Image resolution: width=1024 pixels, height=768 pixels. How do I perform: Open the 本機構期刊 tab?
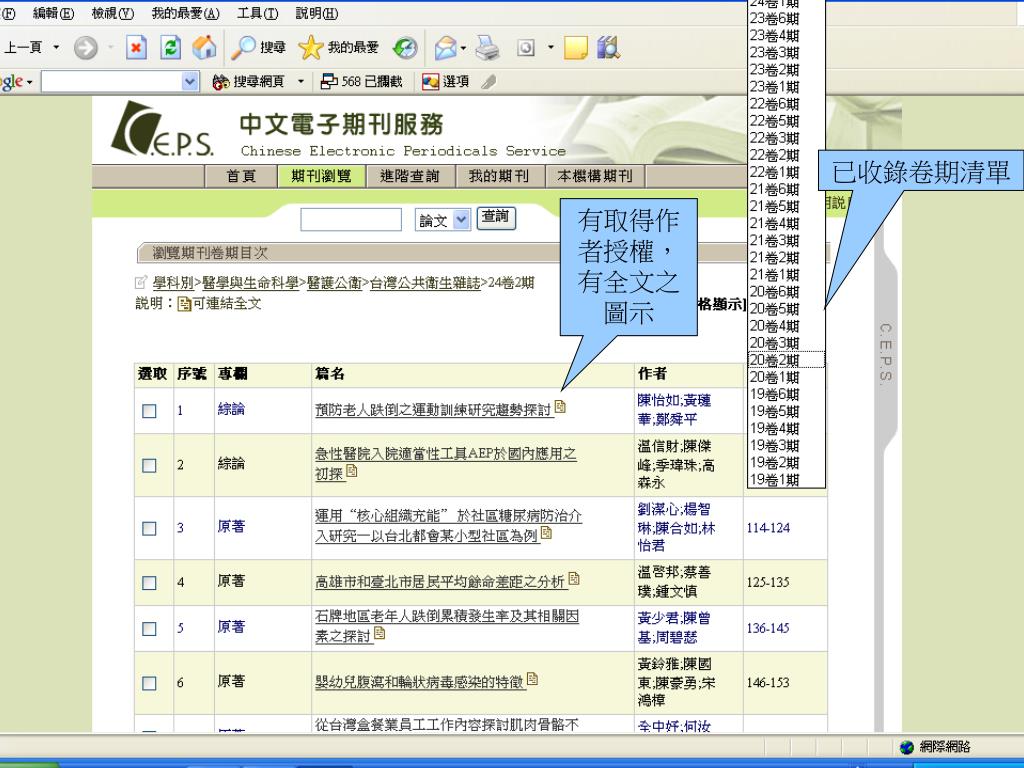(595, 176)
